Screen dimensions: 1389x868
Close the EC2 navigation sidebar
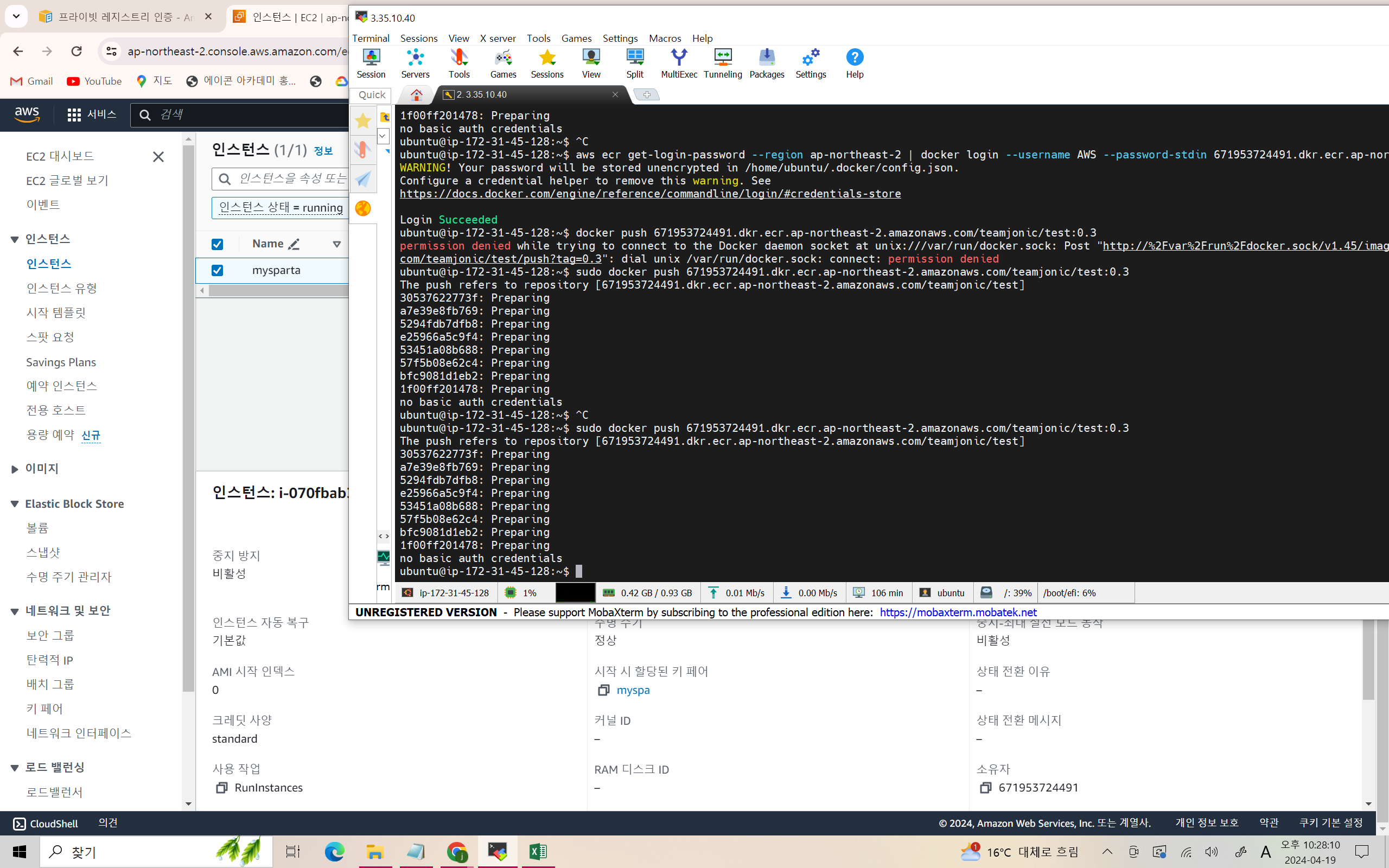tap(158, 157)
